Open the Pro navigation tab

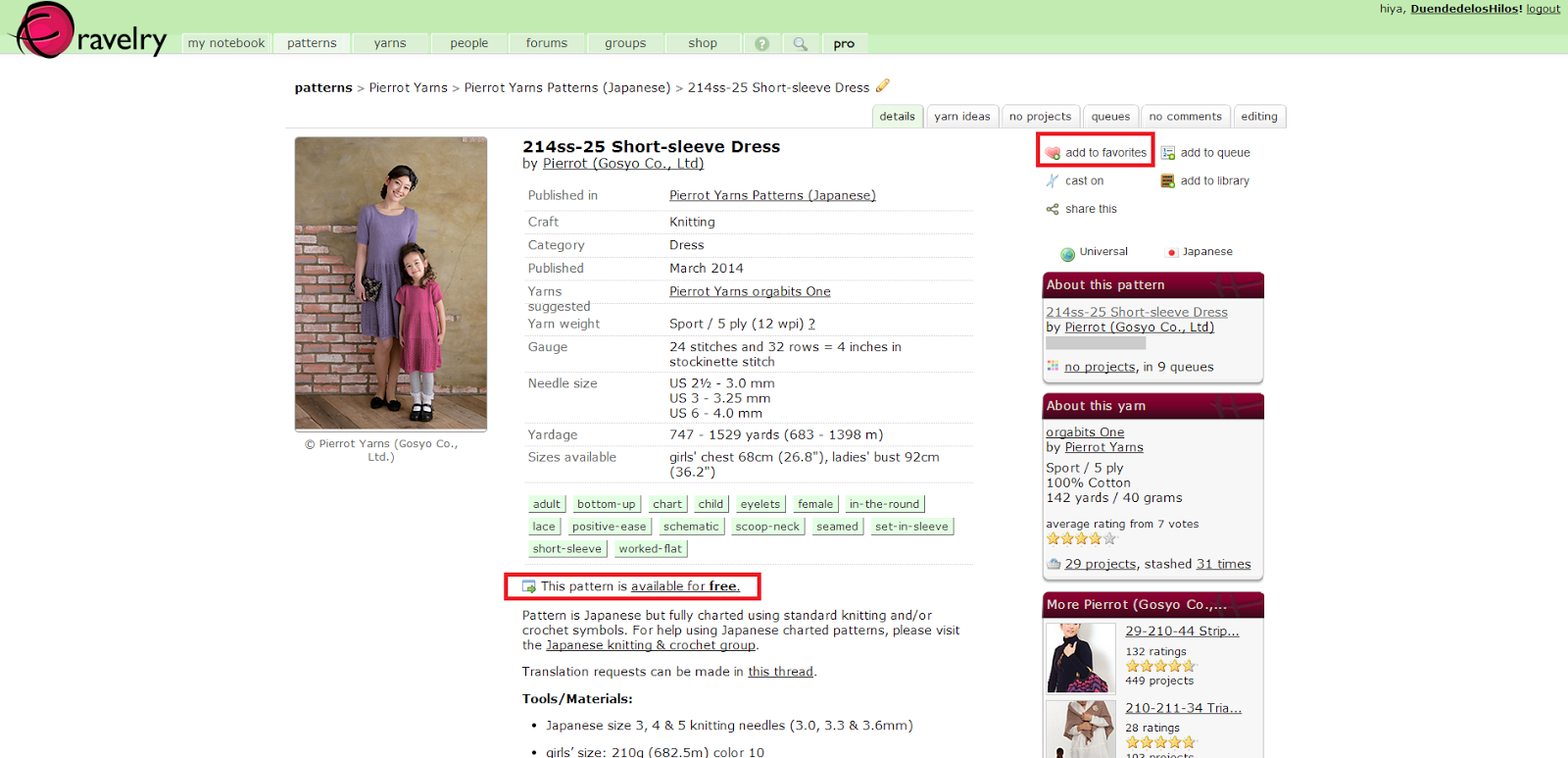click(x=844, y=43)
